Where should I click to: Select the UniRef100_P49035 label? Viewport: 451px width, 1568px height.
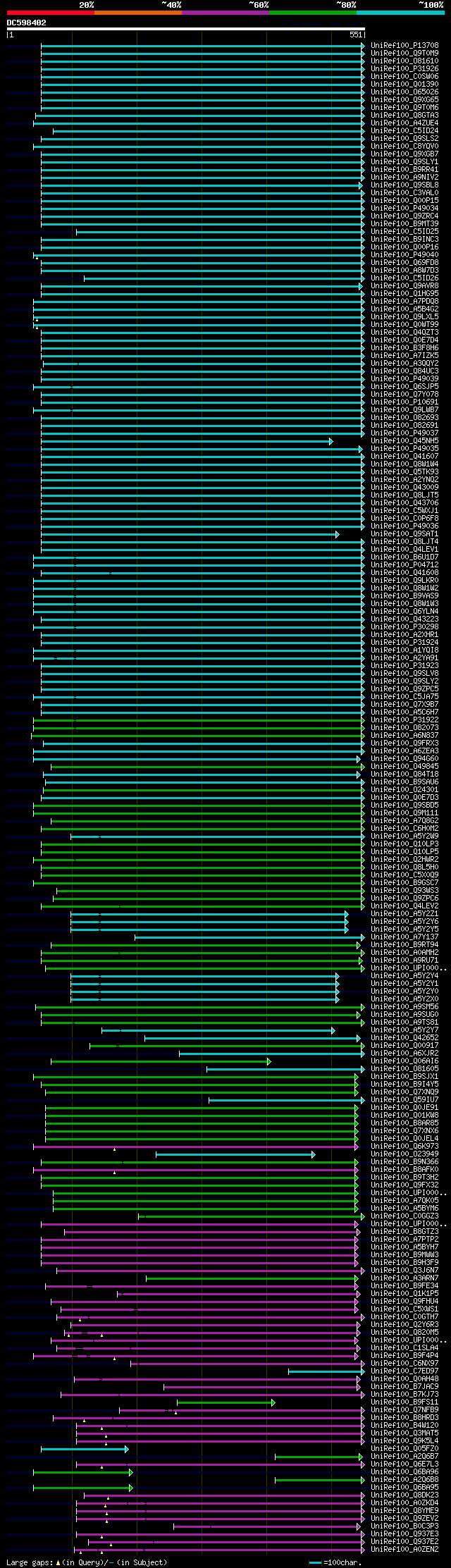pos(404,449)
